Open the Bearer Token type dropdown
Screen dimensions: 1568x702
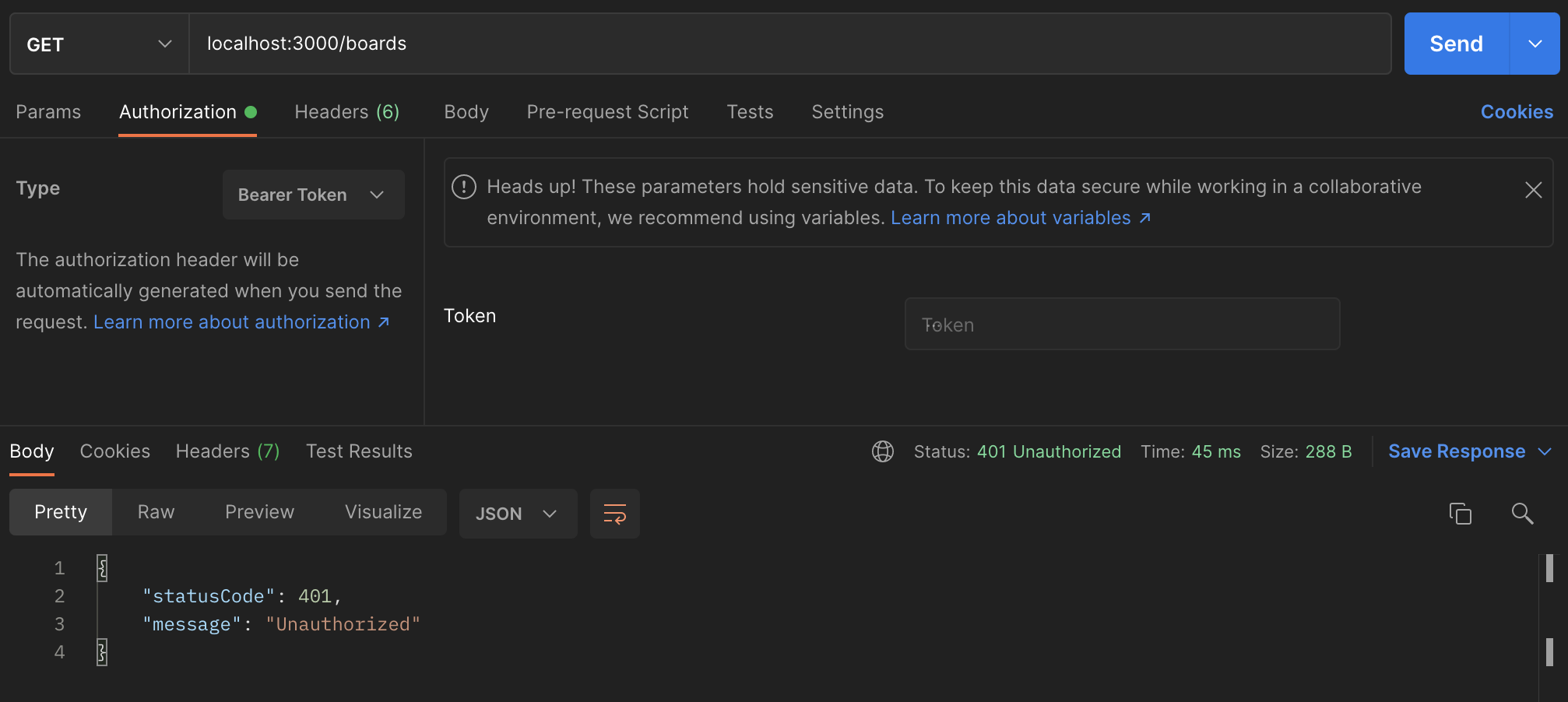click(x=314, y=195)
